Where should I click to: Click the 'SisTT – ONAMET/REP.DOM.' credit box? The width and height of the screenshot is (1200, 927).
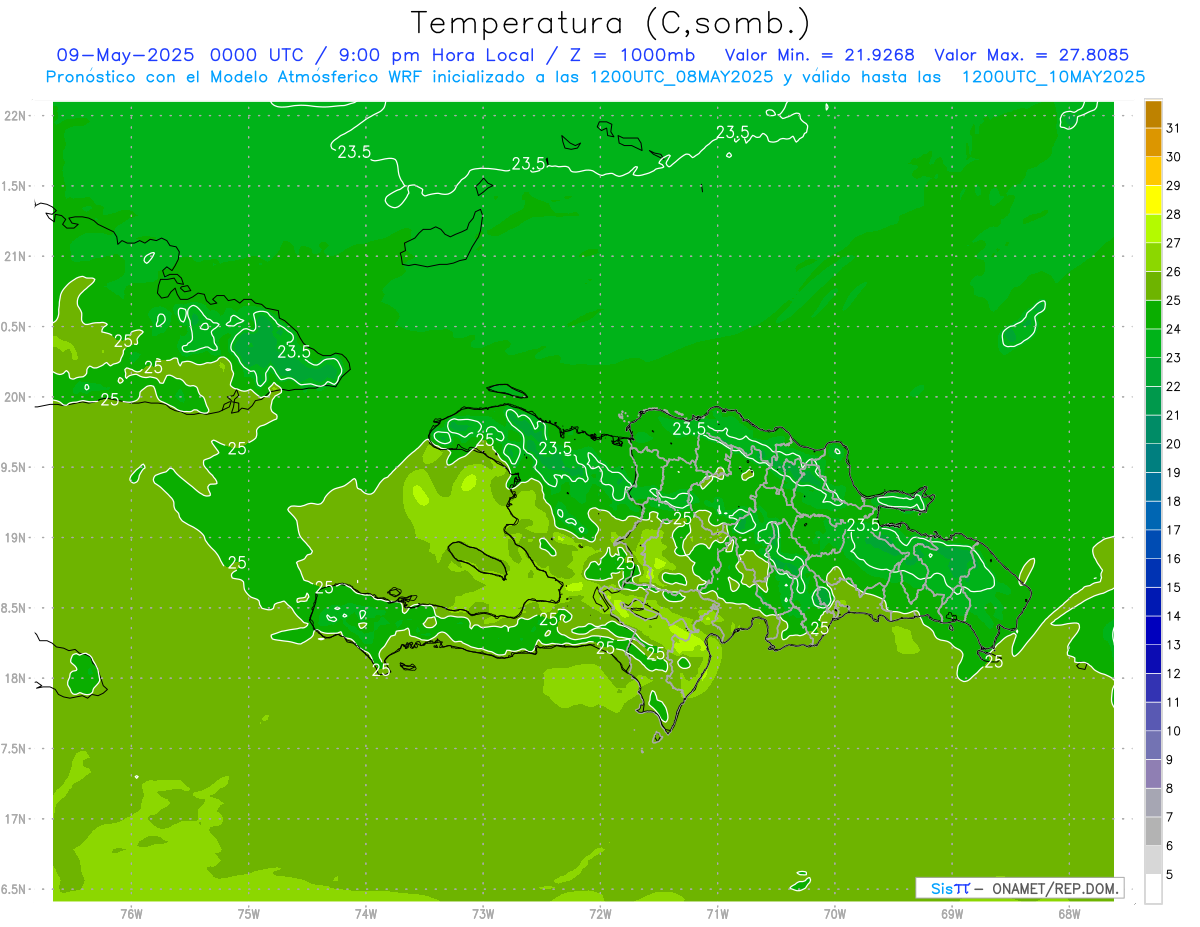tap(1019, 888)
